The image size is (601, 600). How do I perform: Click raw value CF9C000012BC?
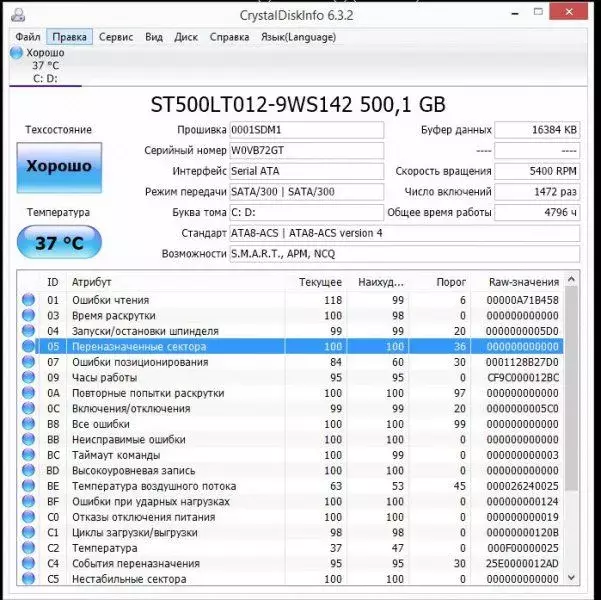click(x=523, y=378)
